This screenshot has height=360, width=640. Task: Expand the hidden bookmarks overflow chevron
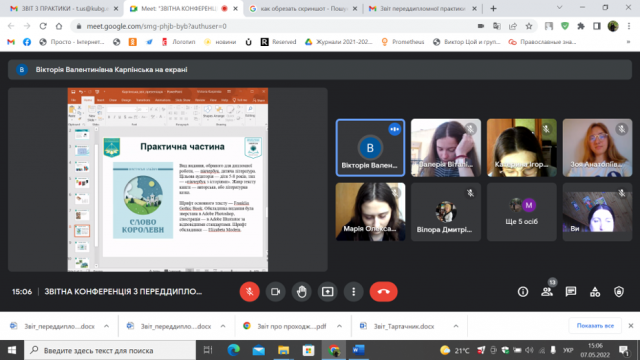click(x=629, y=42)
